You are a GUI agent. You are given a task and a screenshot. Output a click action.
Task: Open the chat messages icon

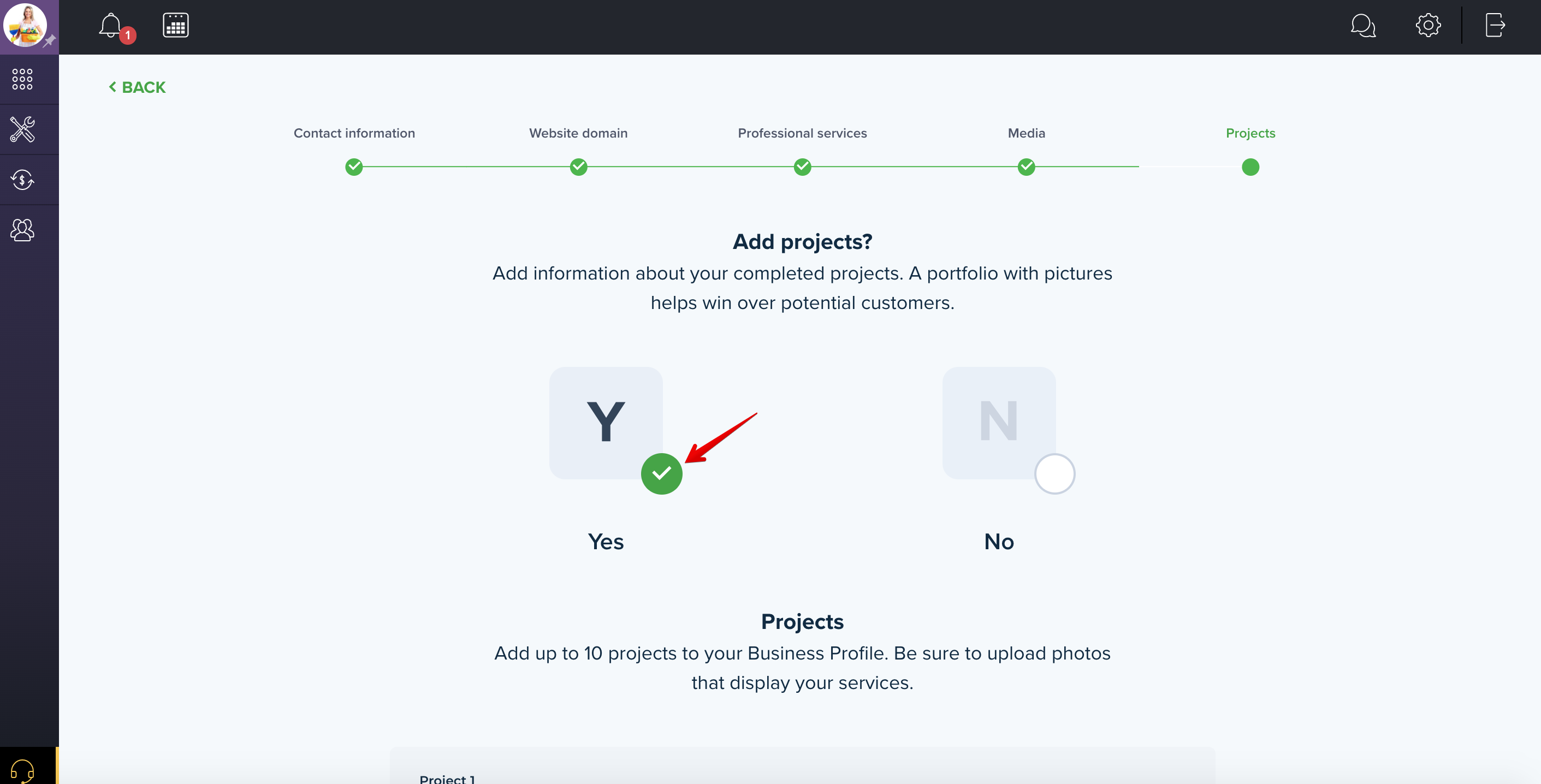tap(1363, 26)
